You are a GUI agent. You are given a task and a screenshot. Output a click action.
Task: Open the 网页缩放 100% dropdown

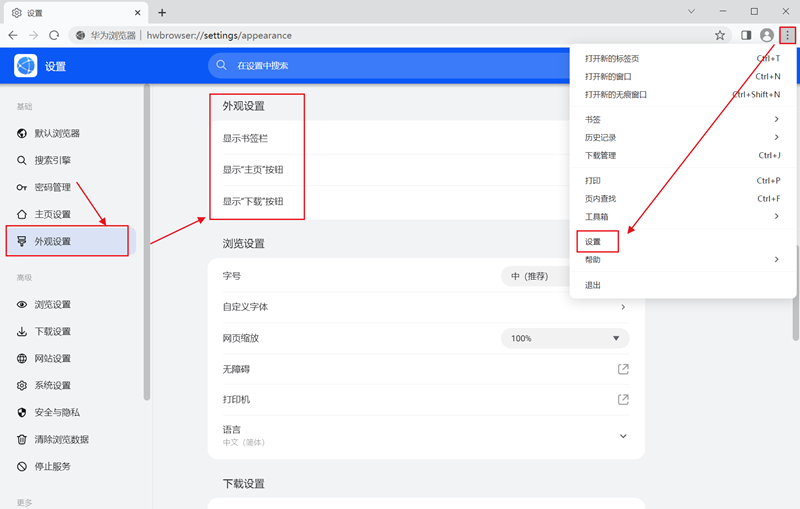tap(565, 338)
